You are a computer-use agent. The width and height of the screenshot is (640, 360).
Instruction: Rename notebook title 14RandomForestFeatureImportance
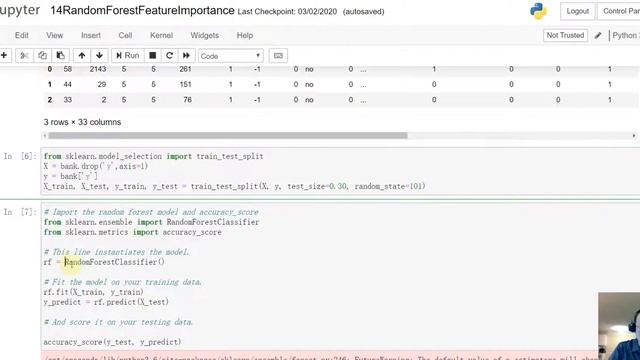[x=142, y=11]
